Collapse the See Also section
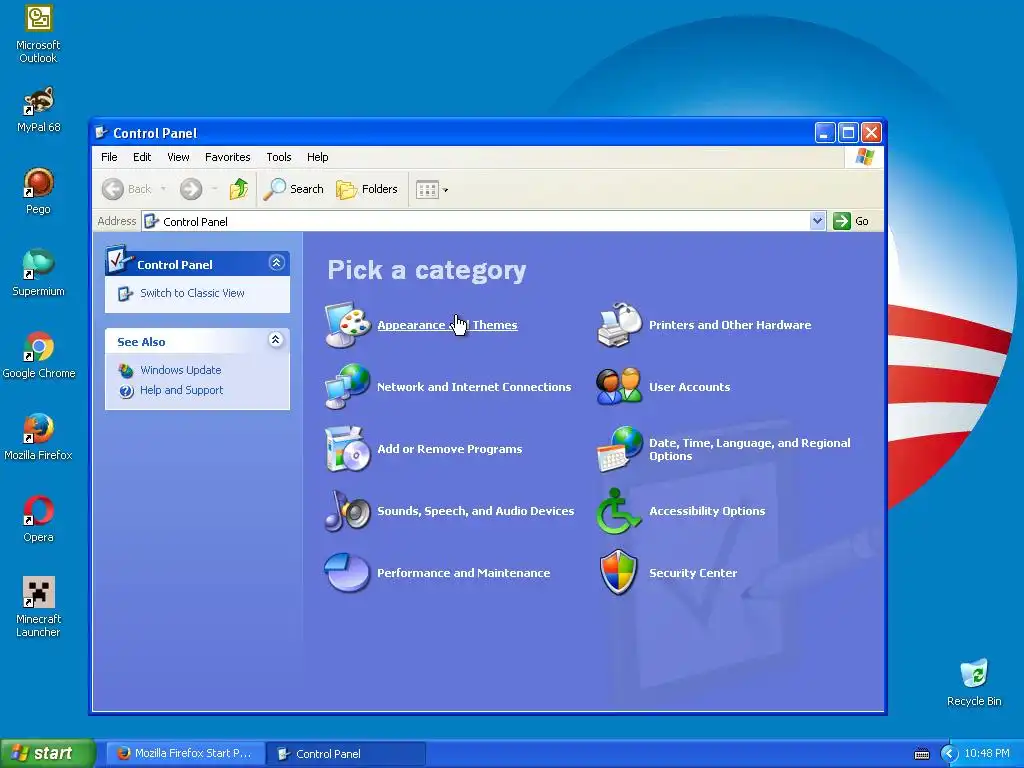This screenshot has width=1024, height=768. (276, 340)
